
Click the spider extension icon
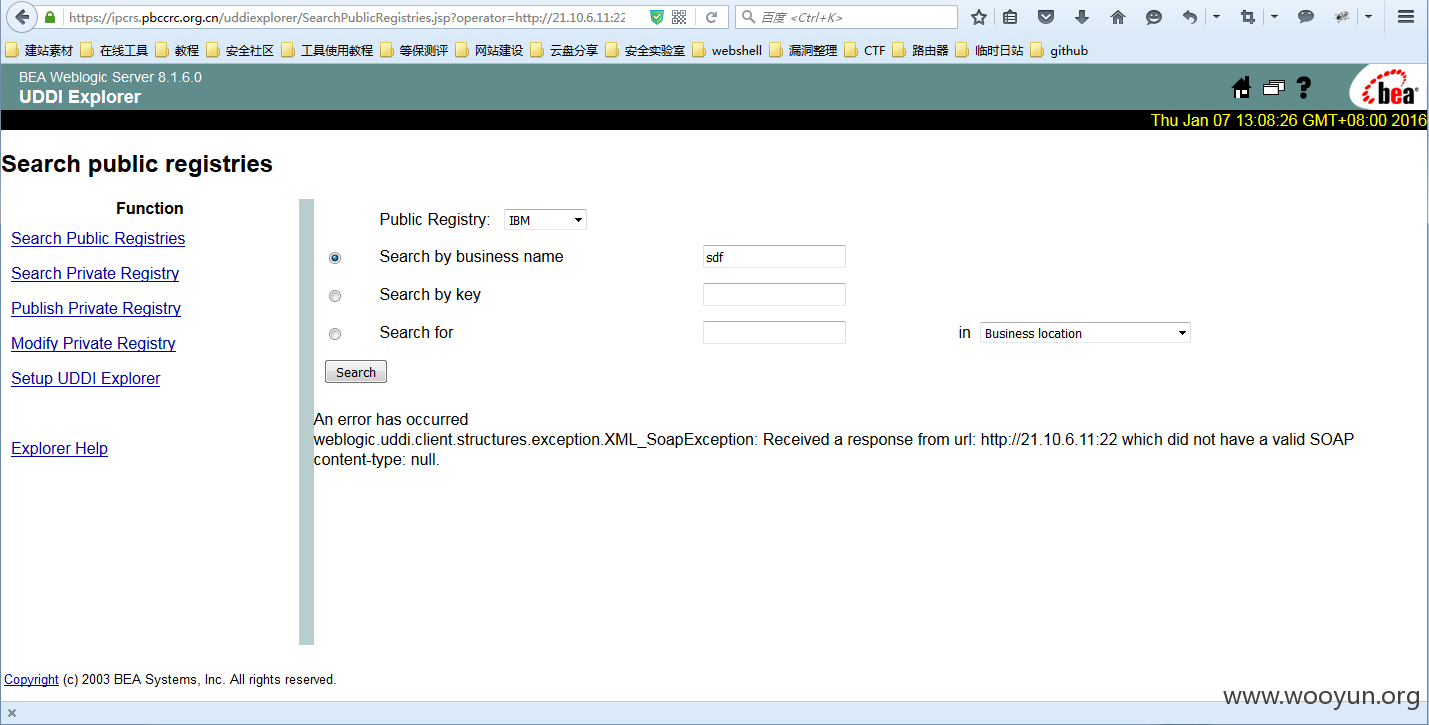(x=1342, y=17)
